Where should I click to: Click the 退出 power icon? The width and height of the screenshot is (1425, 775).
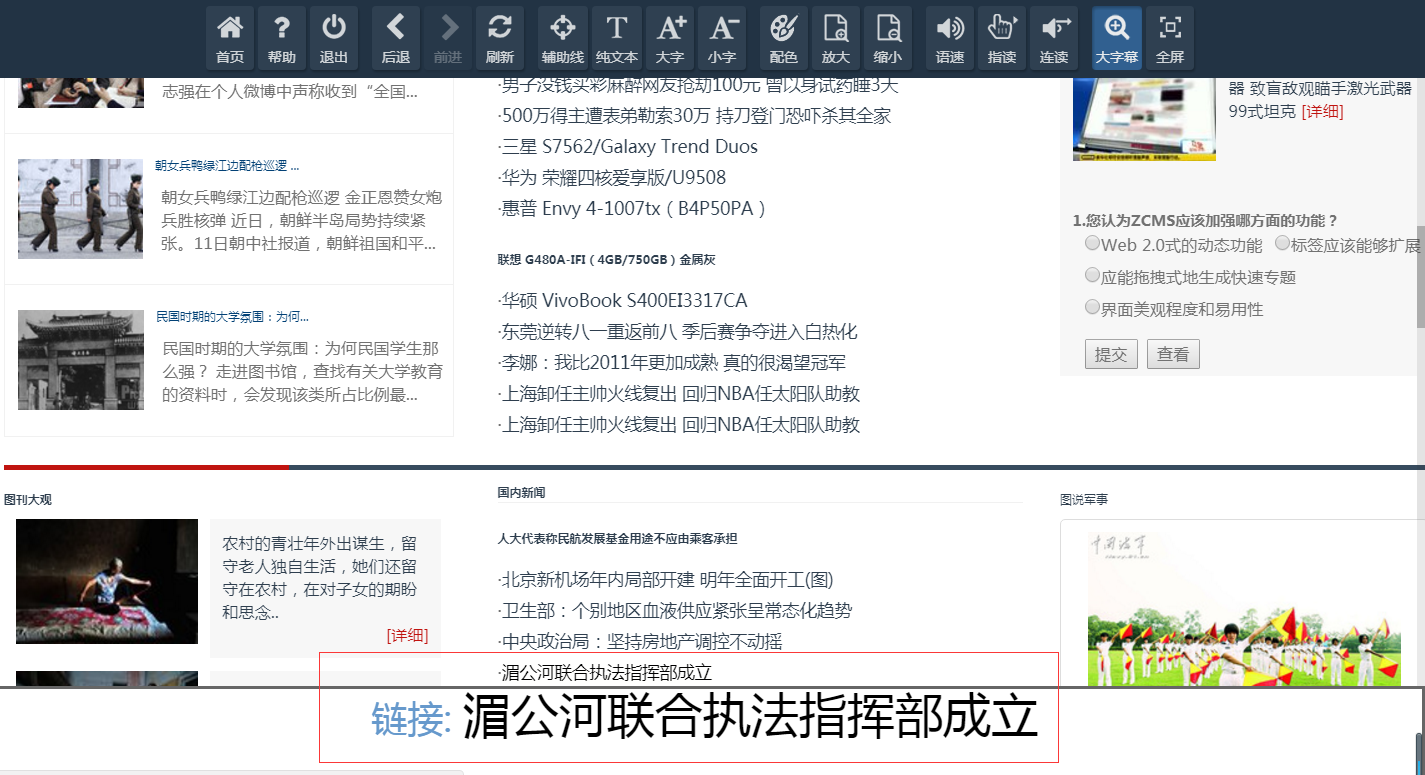(x=334, y=38)
